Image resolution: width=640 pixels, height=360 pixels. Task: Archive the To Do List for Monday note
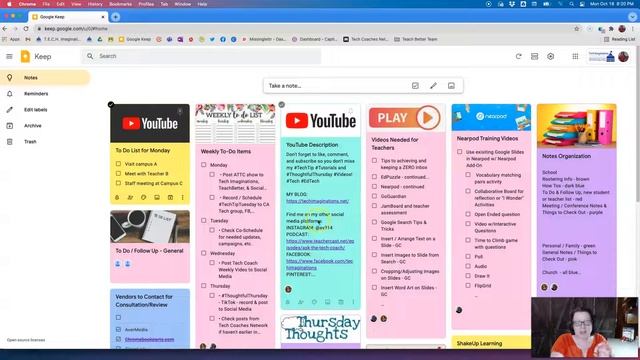tap(170, 198)
